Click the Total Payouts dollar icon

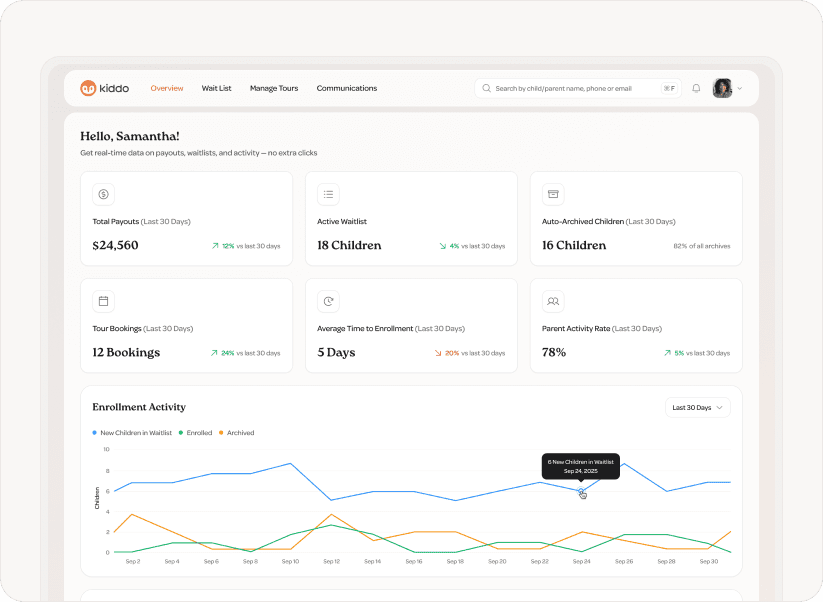103,194
